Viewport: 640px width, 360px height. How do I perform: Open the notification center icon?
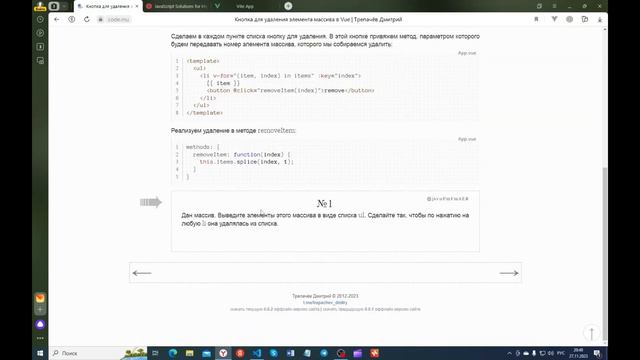pyautogui.click(x=597, y=353)
